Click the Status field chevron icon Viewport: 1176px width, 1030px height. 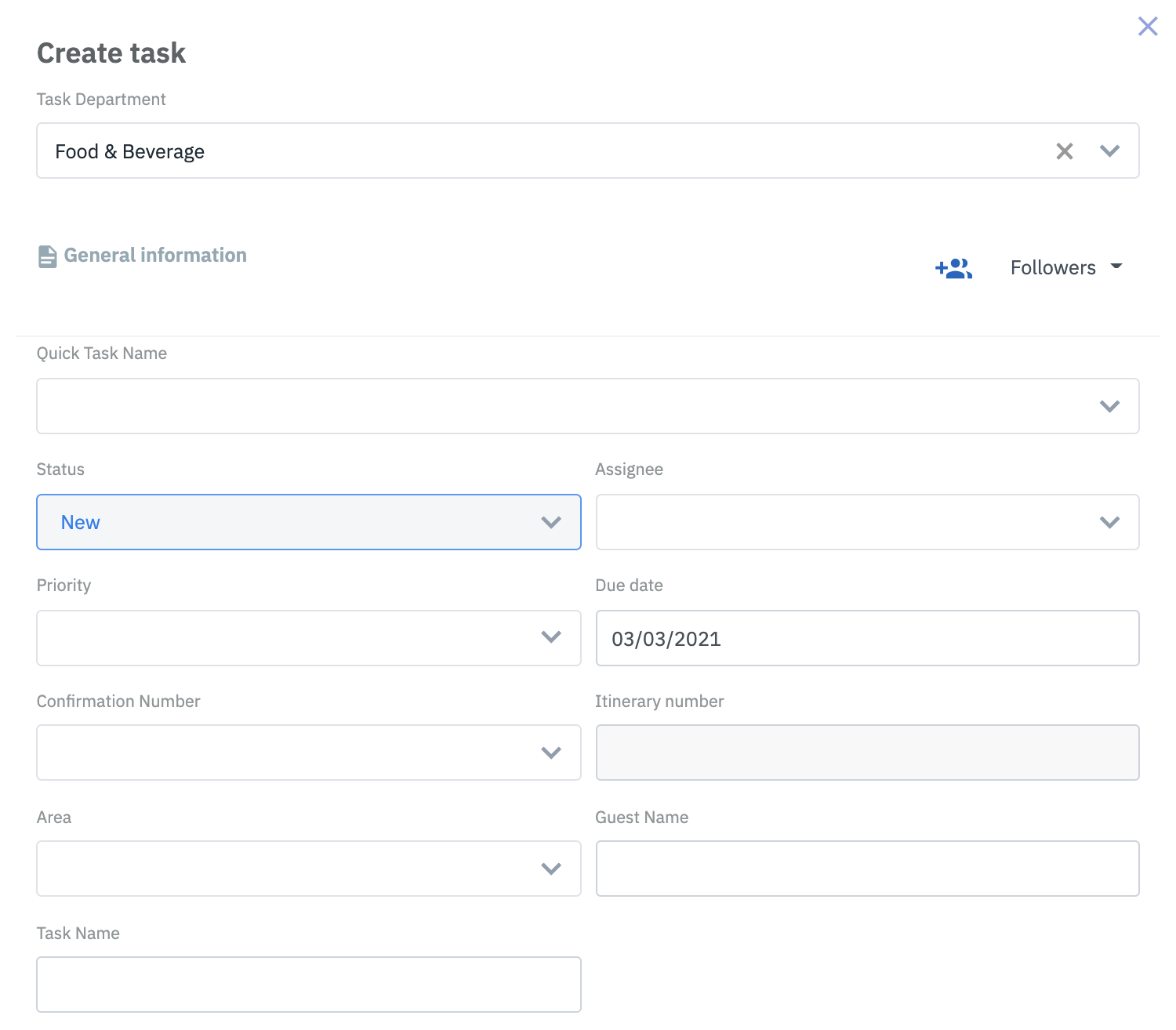click(x=551, y=522)
